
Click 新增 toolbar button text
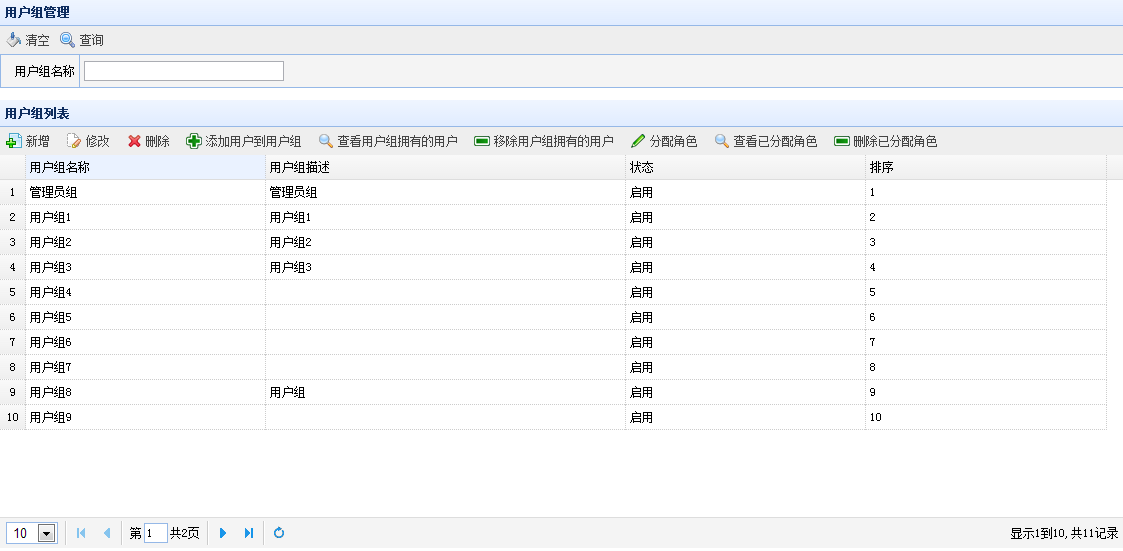point(37,141)
